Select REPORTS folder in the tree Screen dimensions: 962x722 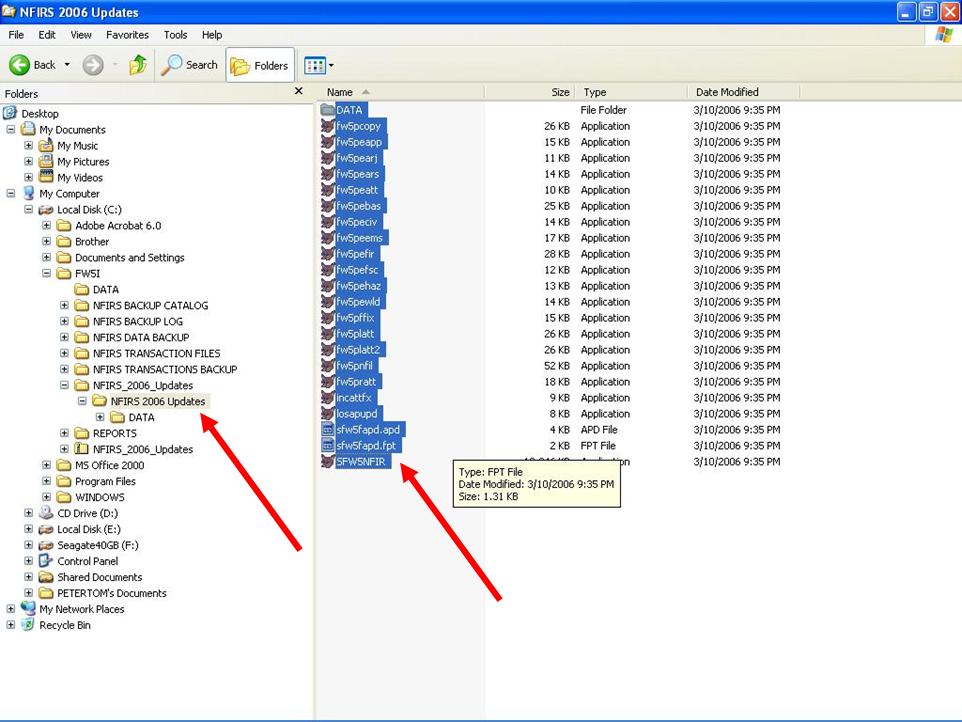(114, 434)
